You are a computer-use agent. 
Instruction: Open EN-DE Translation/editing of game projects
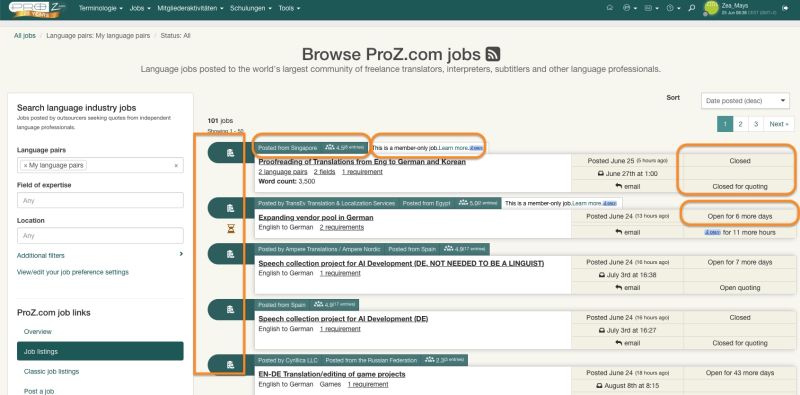click(332, 374)
